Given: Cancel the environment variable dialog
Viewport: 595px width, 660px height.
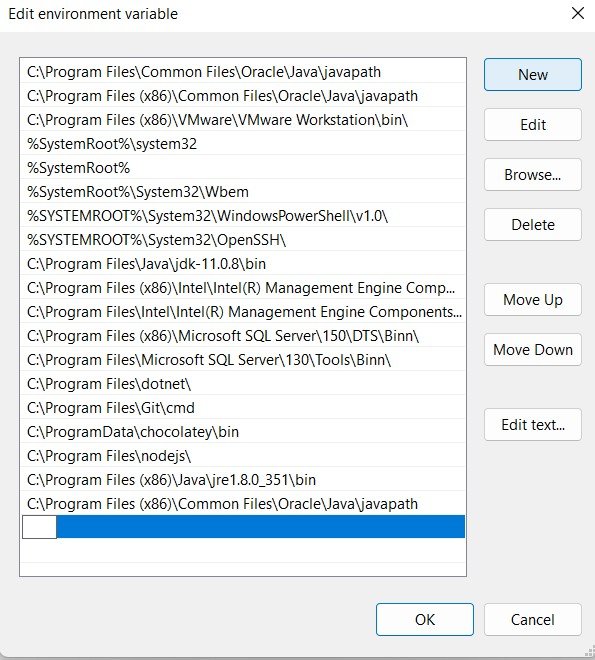Looking at the screenshot, I should pos(533,620).
